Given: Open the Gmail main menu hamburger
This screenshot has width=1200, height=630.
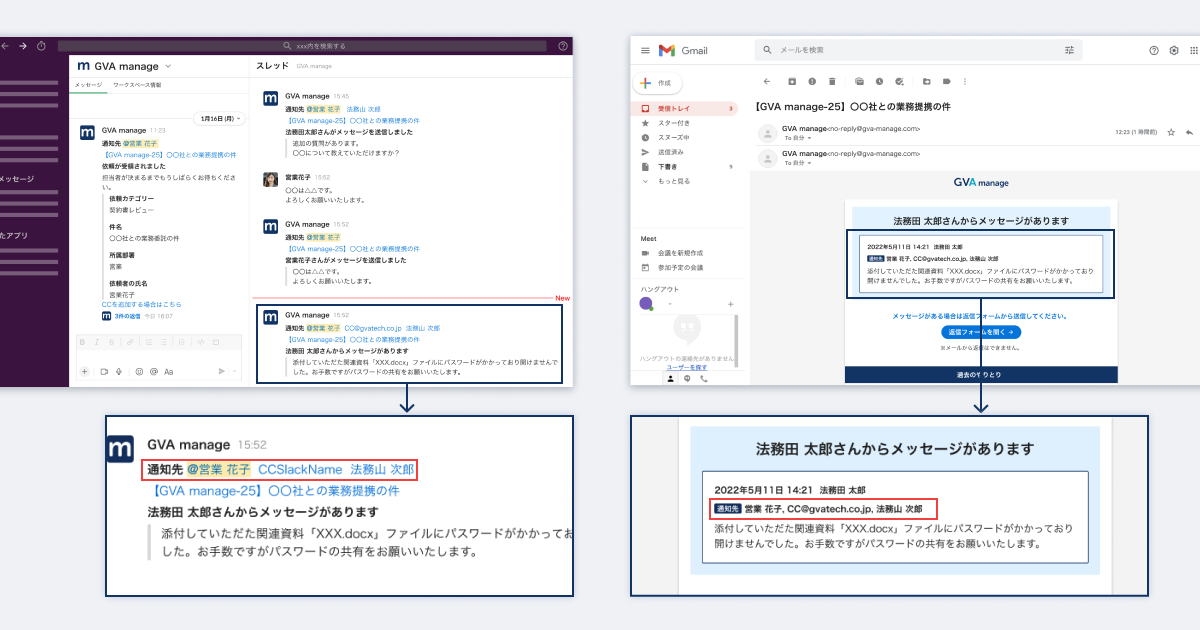Looking at the screenshot, I should [x=645, y=50].
